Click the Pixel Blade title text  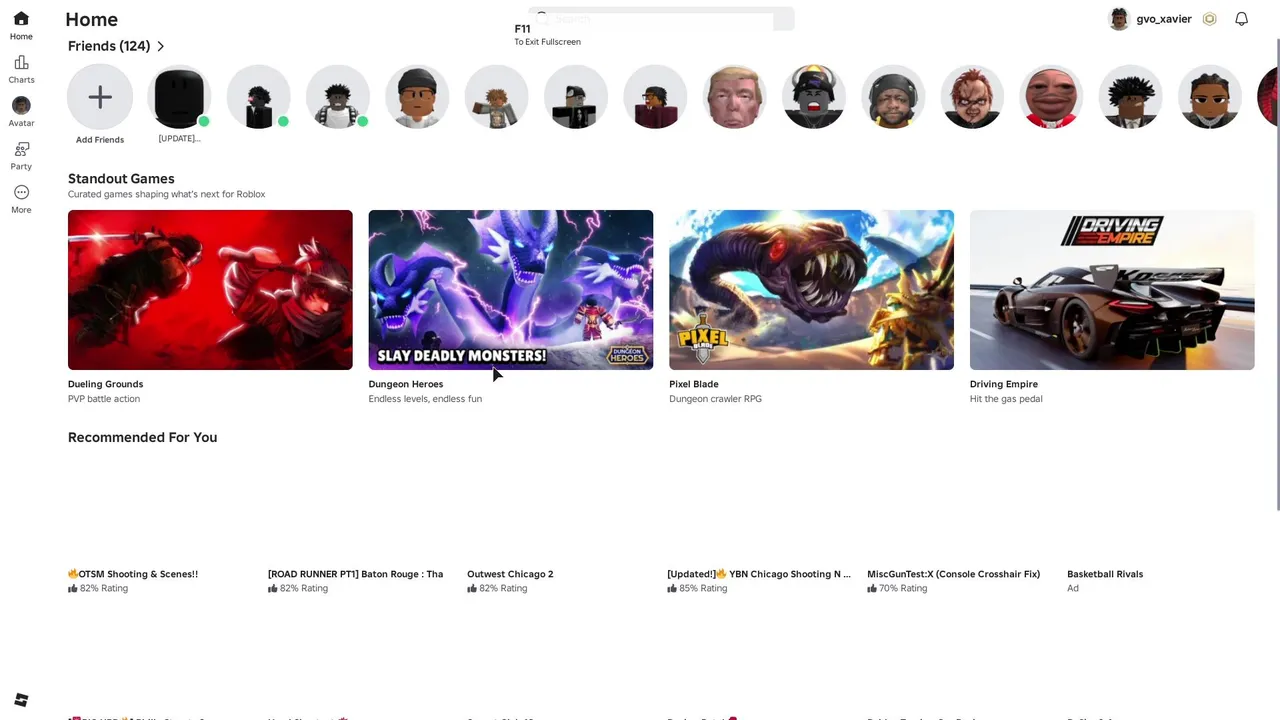click(694, 384)
